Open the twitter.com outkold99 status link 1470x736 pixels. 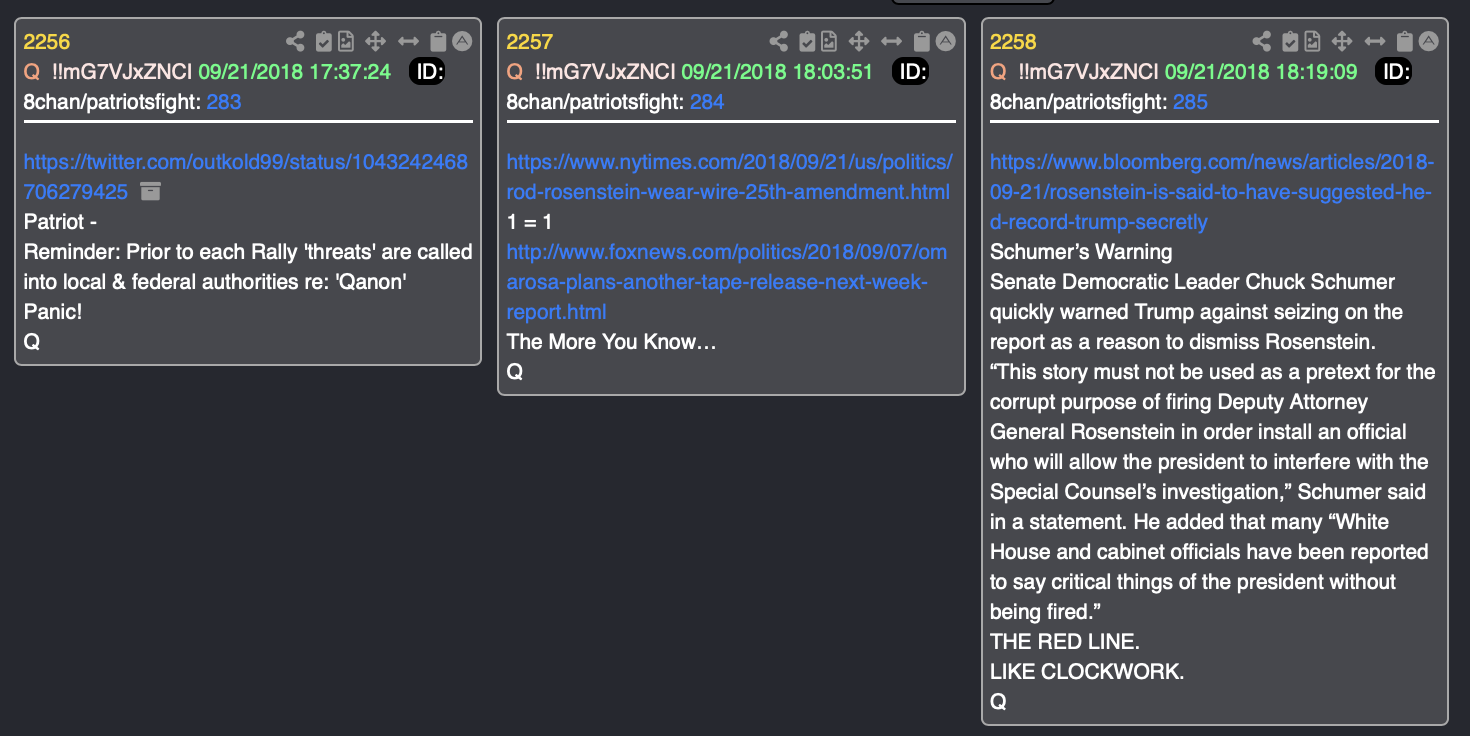coord(245,176)
